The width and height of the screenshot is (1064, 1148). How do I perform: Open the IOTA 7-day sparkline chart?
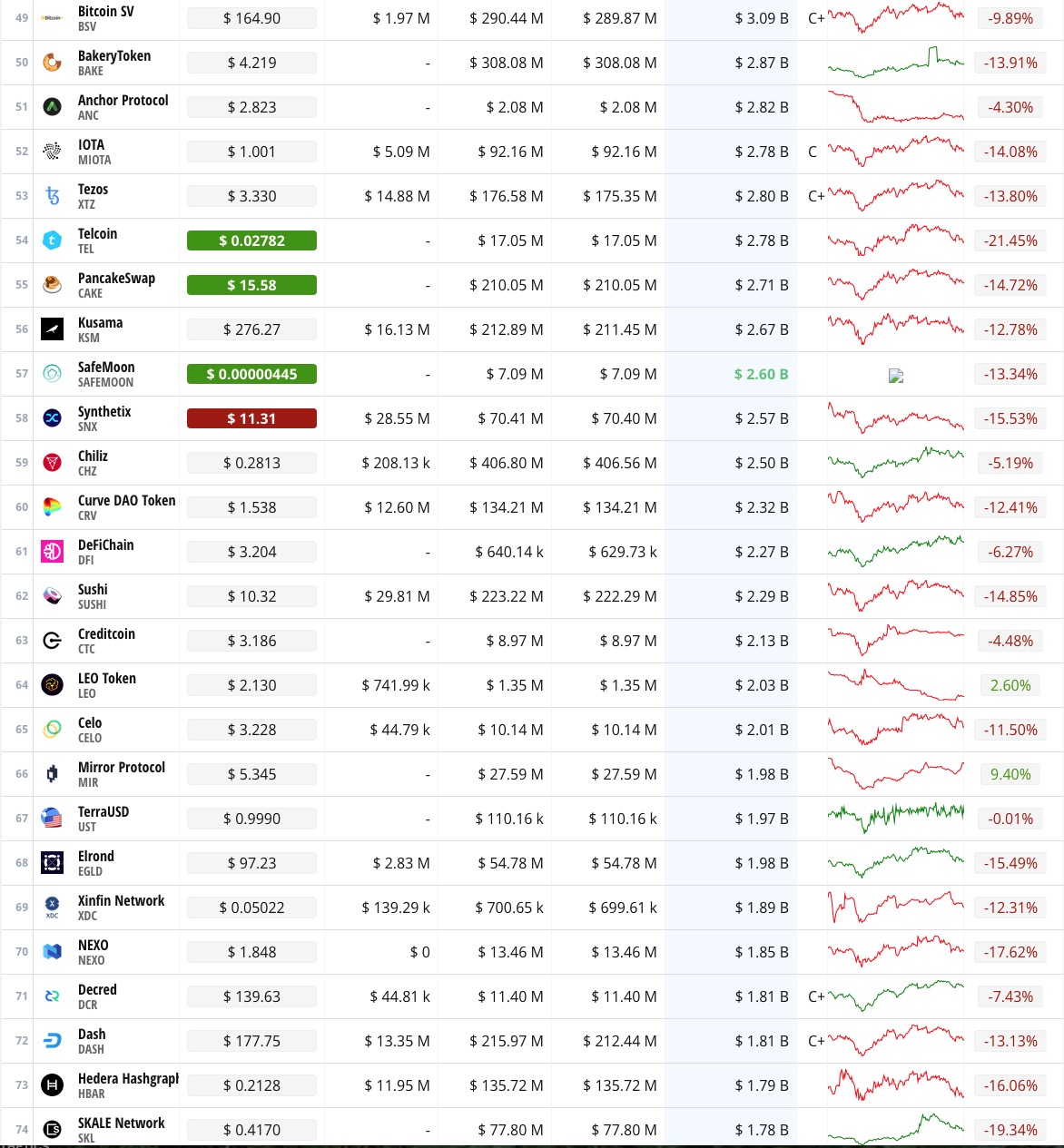(x=895, y=152)
